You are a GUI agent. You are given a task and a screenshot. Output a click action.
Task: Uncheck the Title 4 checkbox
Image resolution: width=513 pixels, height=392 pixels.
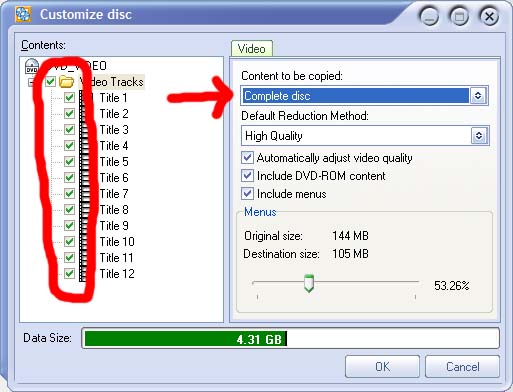click(69, 146)
